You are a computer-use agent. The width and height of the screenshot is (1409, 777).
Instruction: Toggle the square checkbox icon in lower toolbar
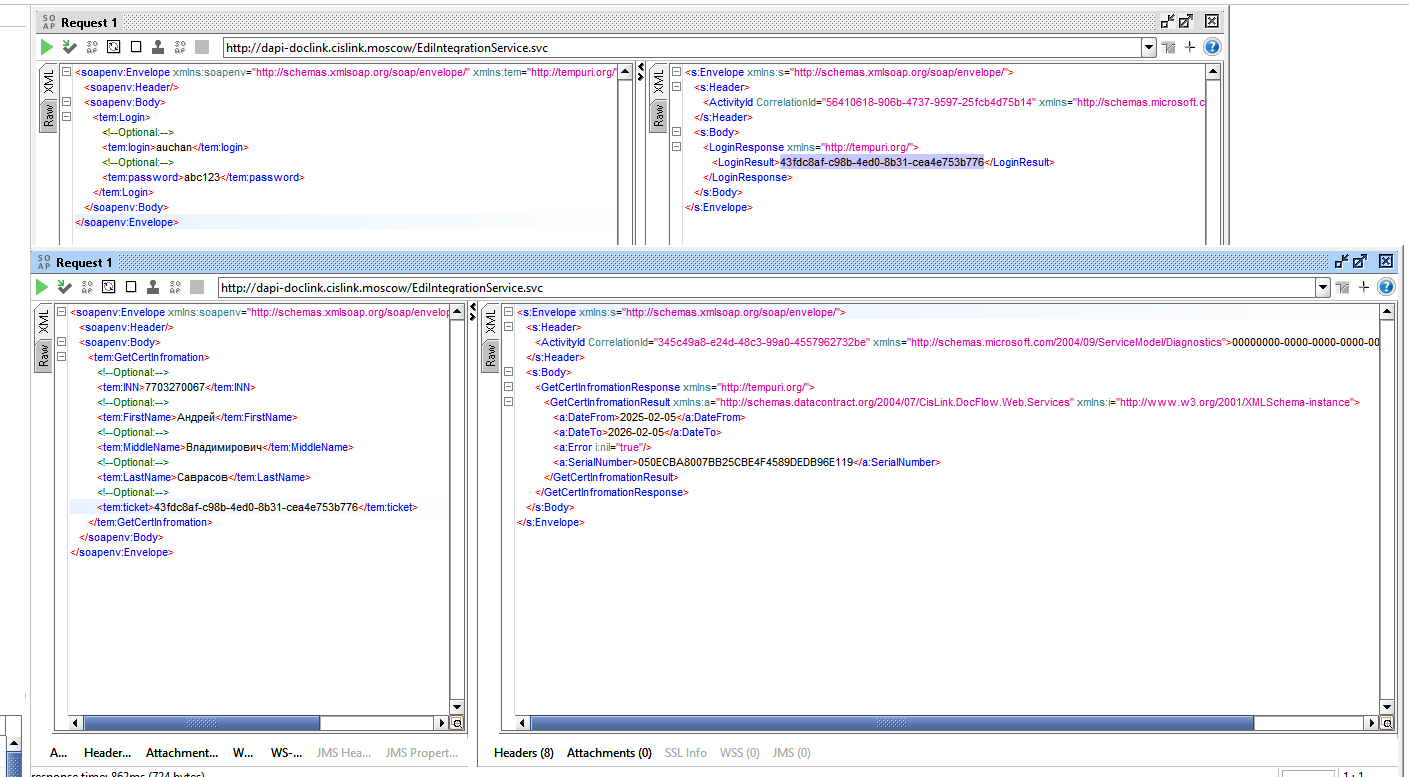point(131,287)
